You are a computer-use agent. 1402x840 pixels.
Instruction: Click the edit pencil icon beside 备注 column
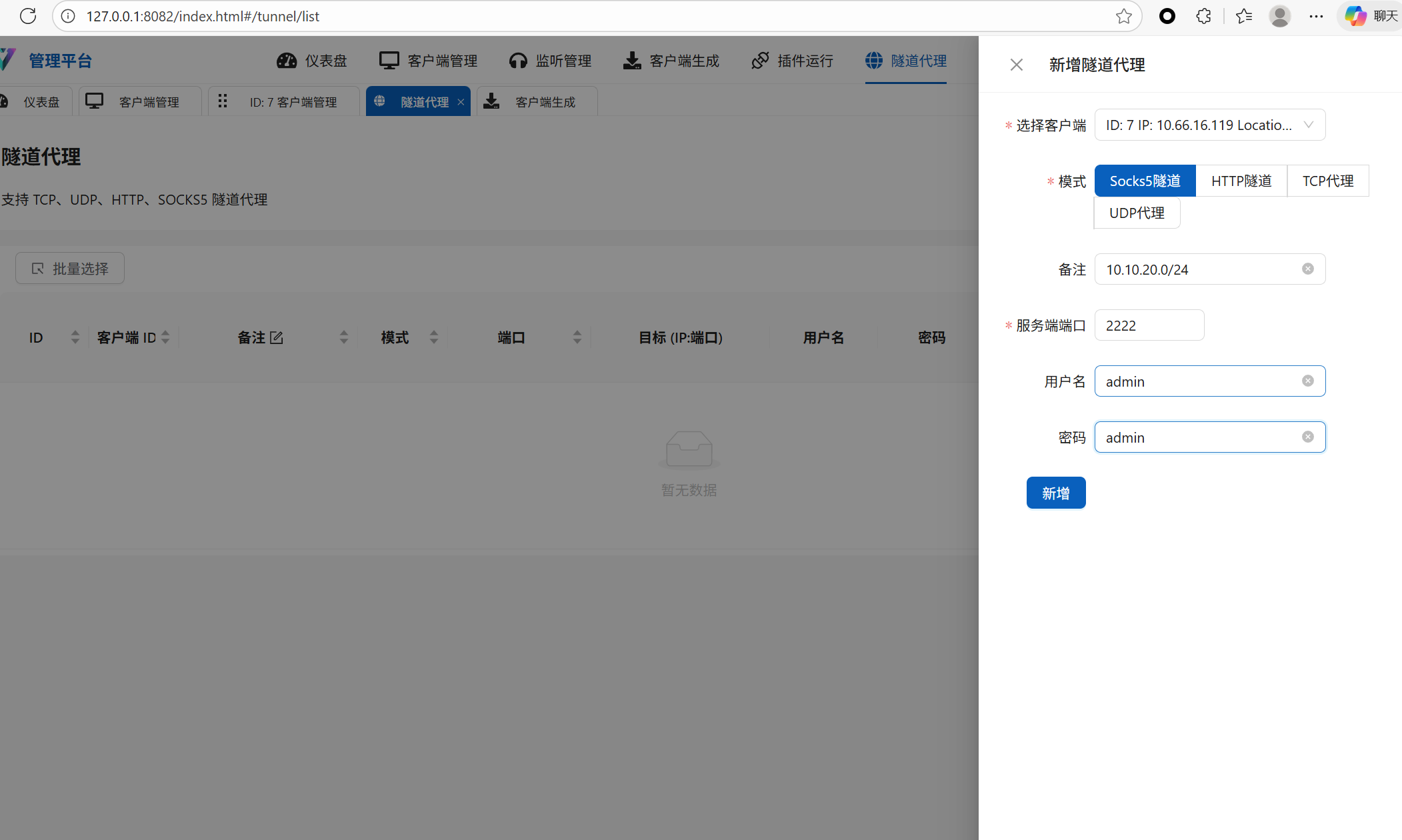277,338
